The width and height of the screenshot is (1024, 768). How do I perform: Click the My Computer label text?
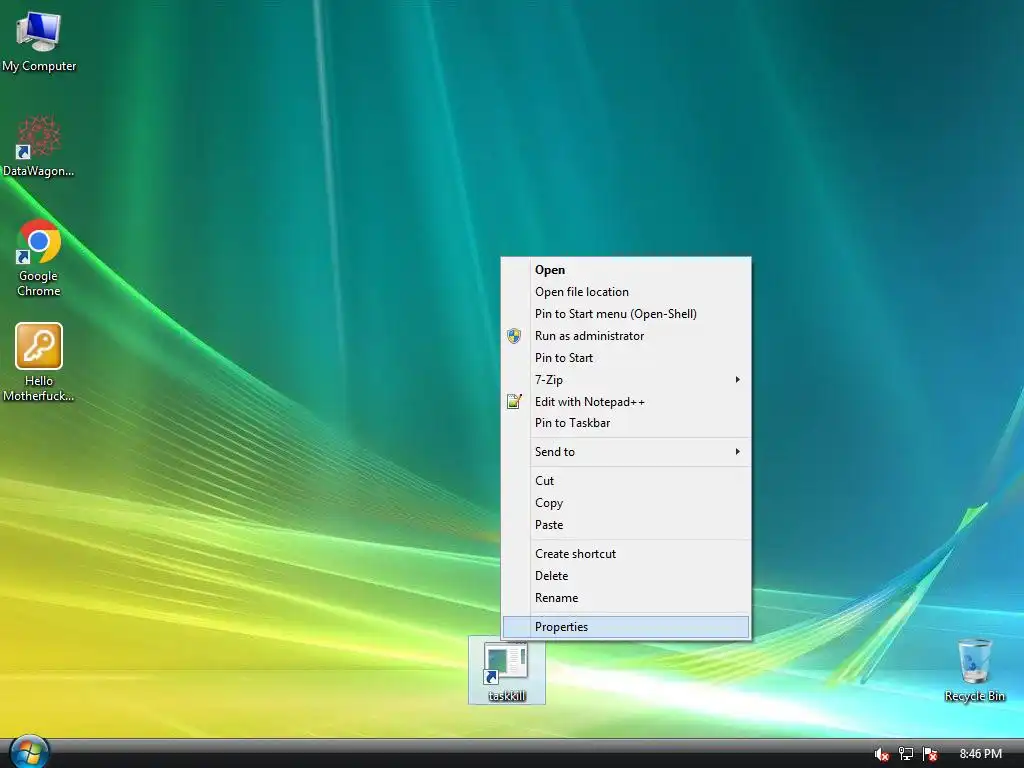[39, 66]
